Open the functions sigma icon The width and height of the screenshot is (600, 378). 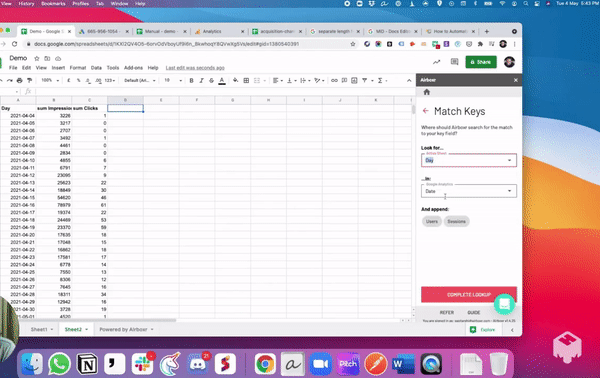pyautogui.click(x=380, y=80)
